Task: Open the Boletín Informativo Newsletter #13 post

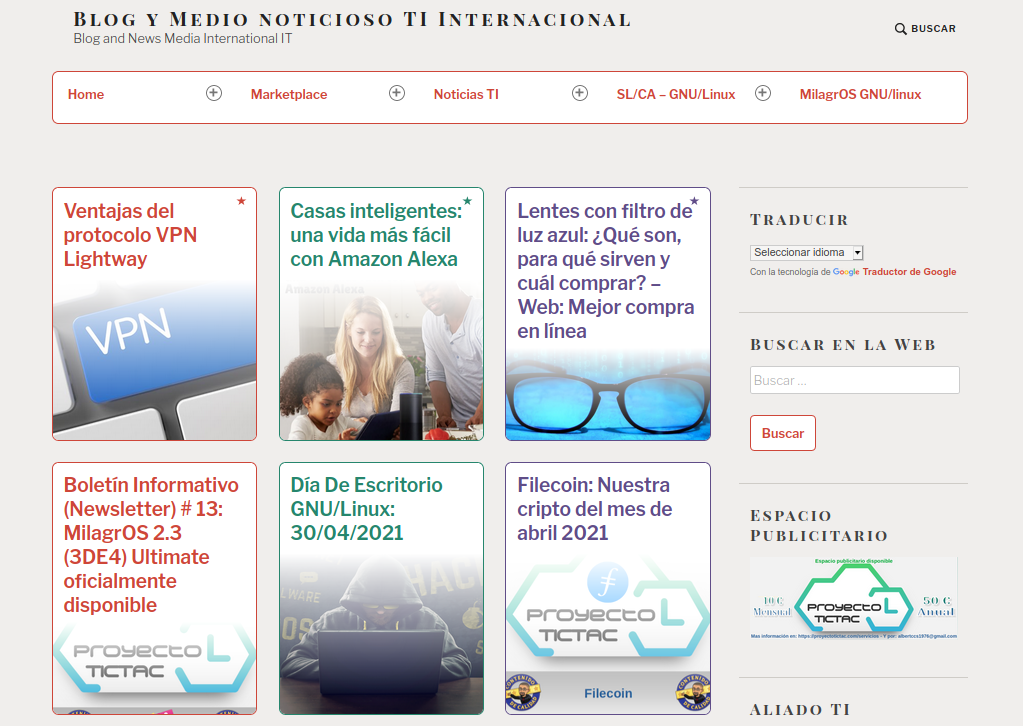Action: click(x=151, y=544)
